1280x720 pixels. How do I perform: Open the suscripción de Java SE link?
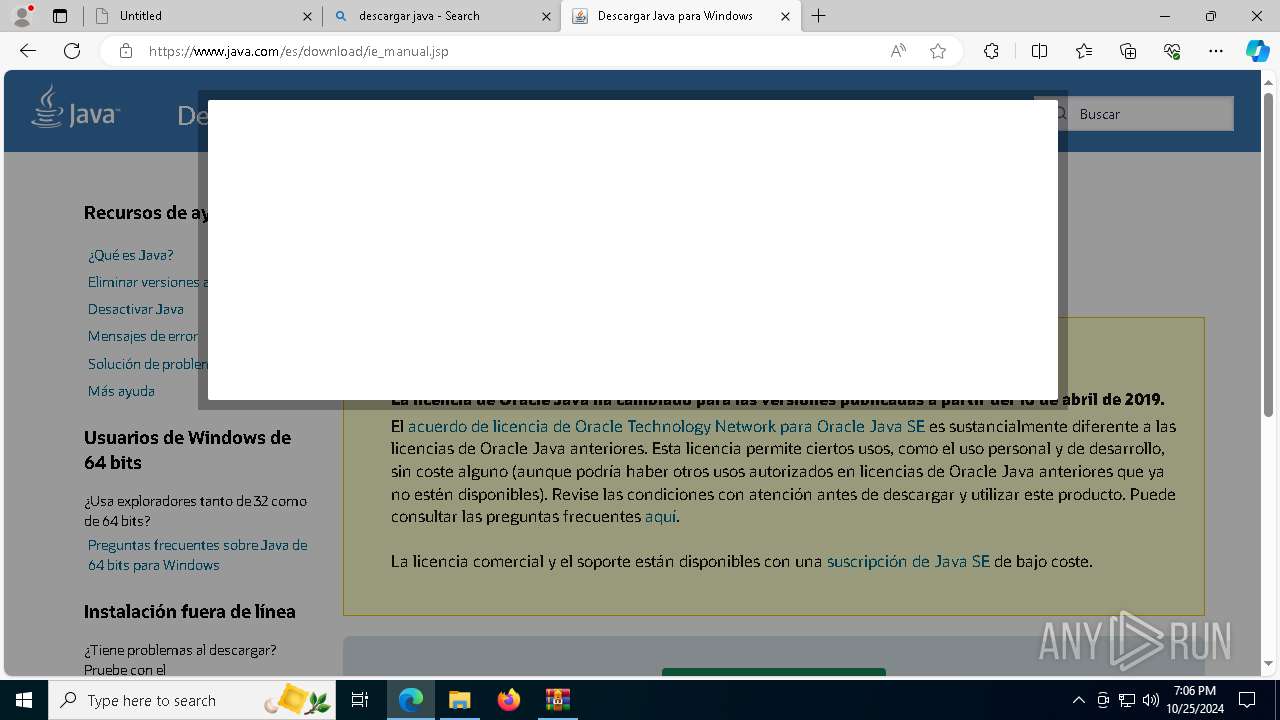tap(908, 562)
